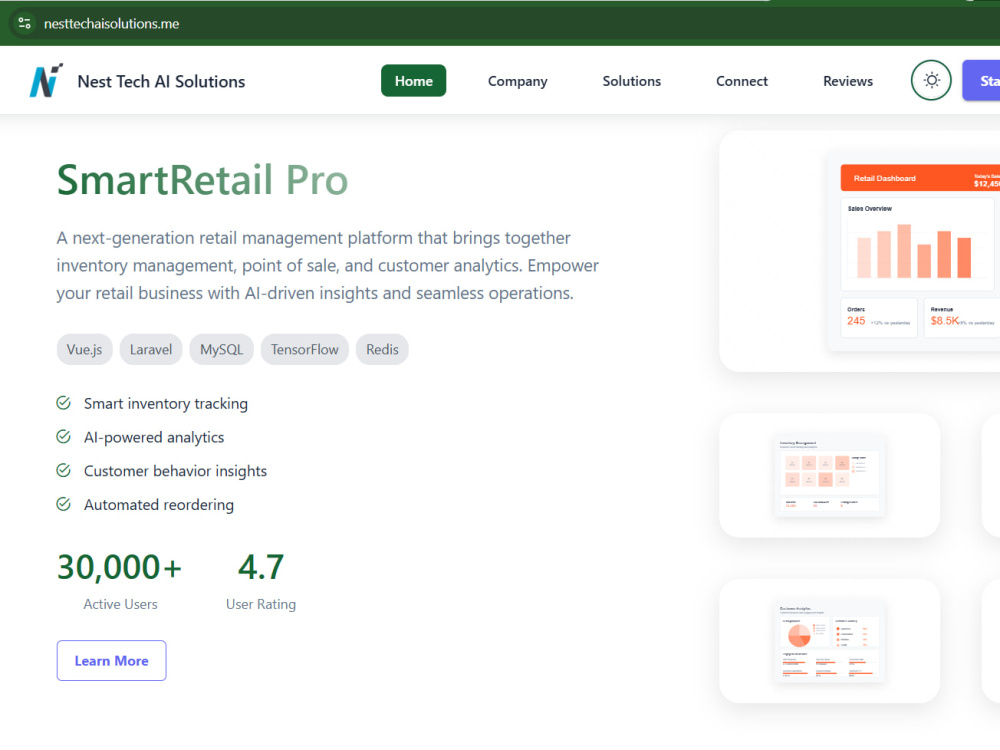1000x750 pixels.
Task: Open the Connect nav item
Action: [741, 81]
